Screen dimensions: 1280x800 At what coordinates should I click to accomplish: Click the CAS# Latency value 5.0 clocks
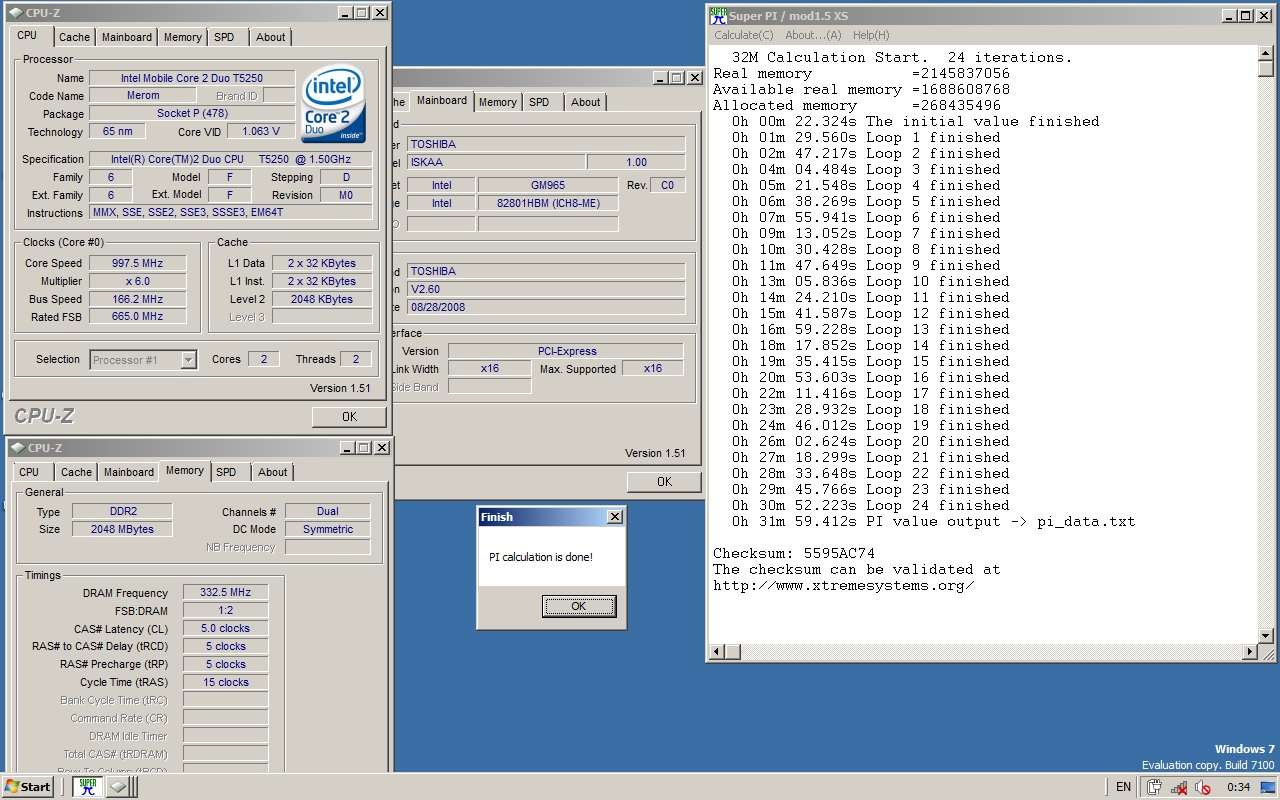pyautogui.click(x=225, y=628)
